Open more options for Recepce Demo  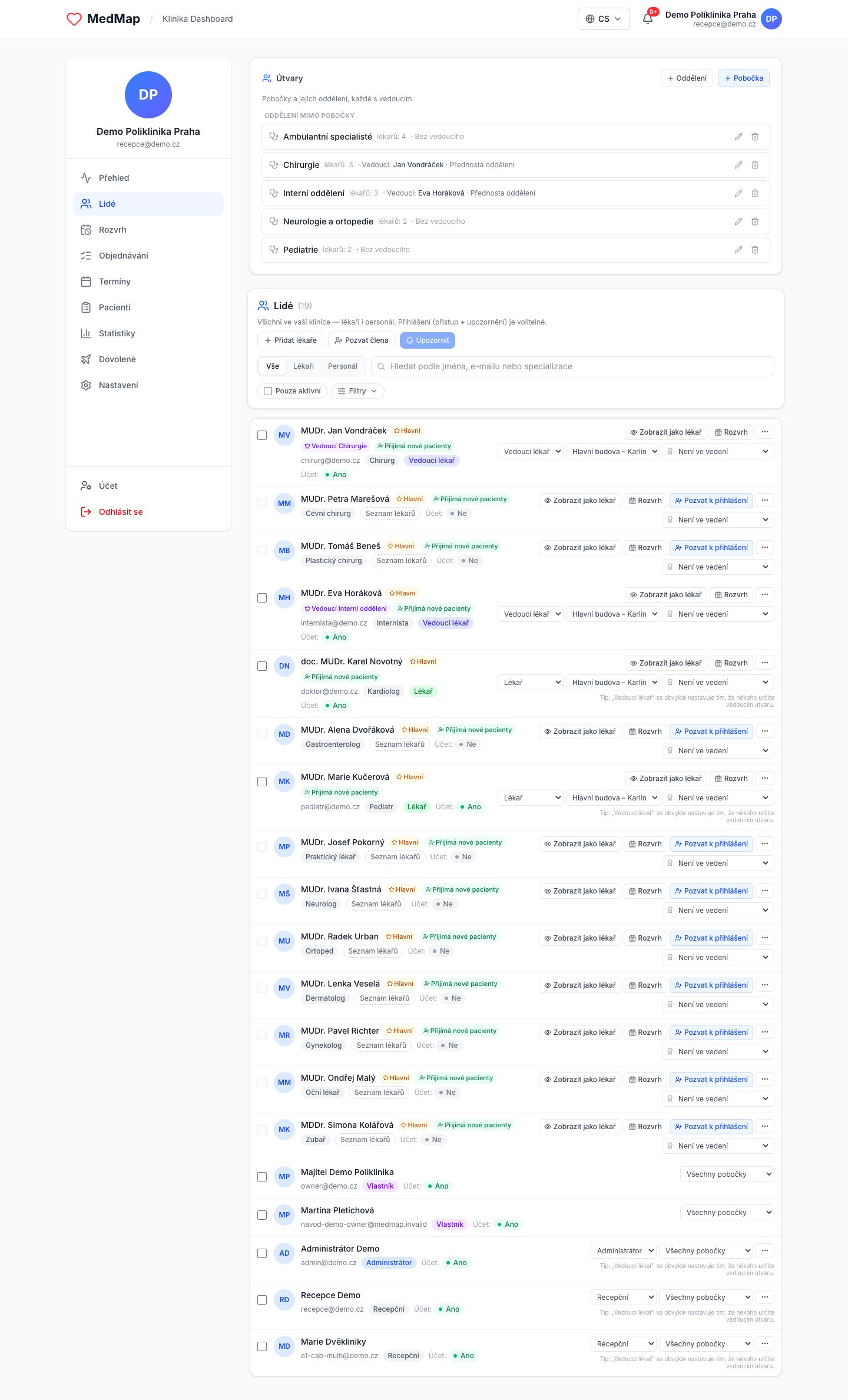[765, 1296]
